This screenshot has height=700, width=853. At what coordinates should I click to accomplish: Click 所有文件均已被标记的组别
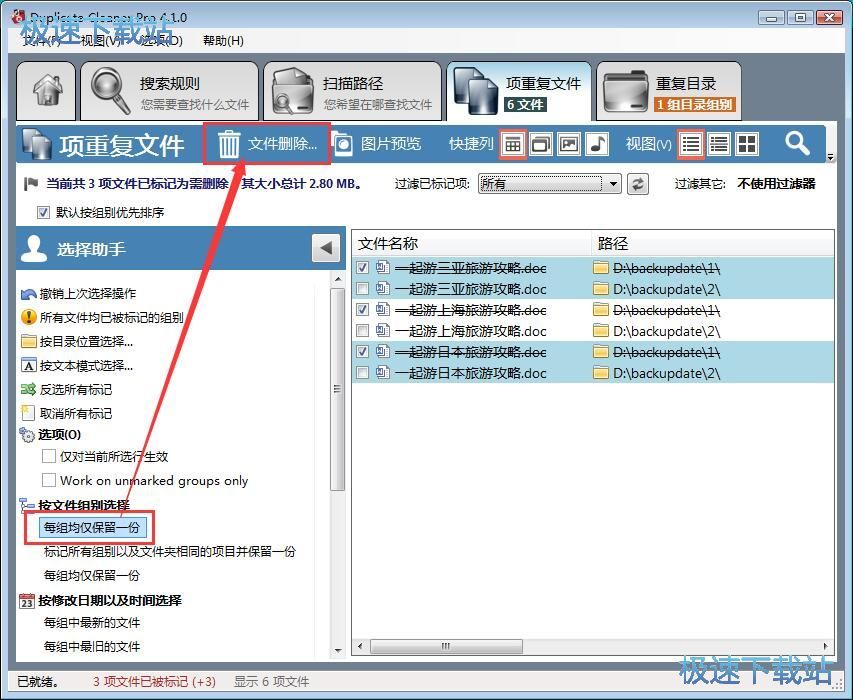click(112, 318)
